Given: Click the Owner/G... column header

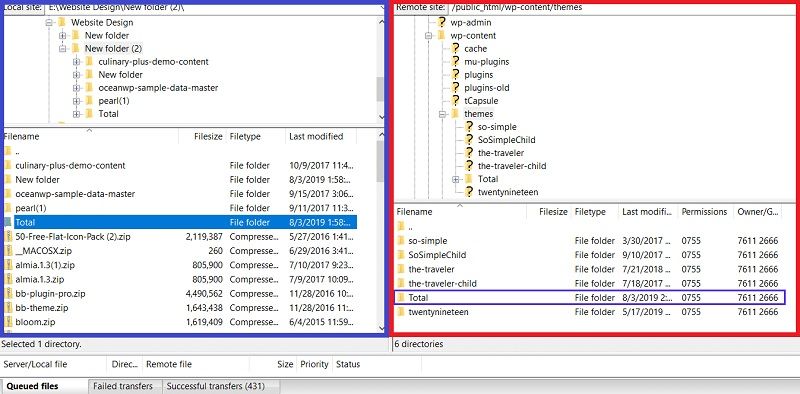Looking at the screenshot, I should tap(758, 212).
